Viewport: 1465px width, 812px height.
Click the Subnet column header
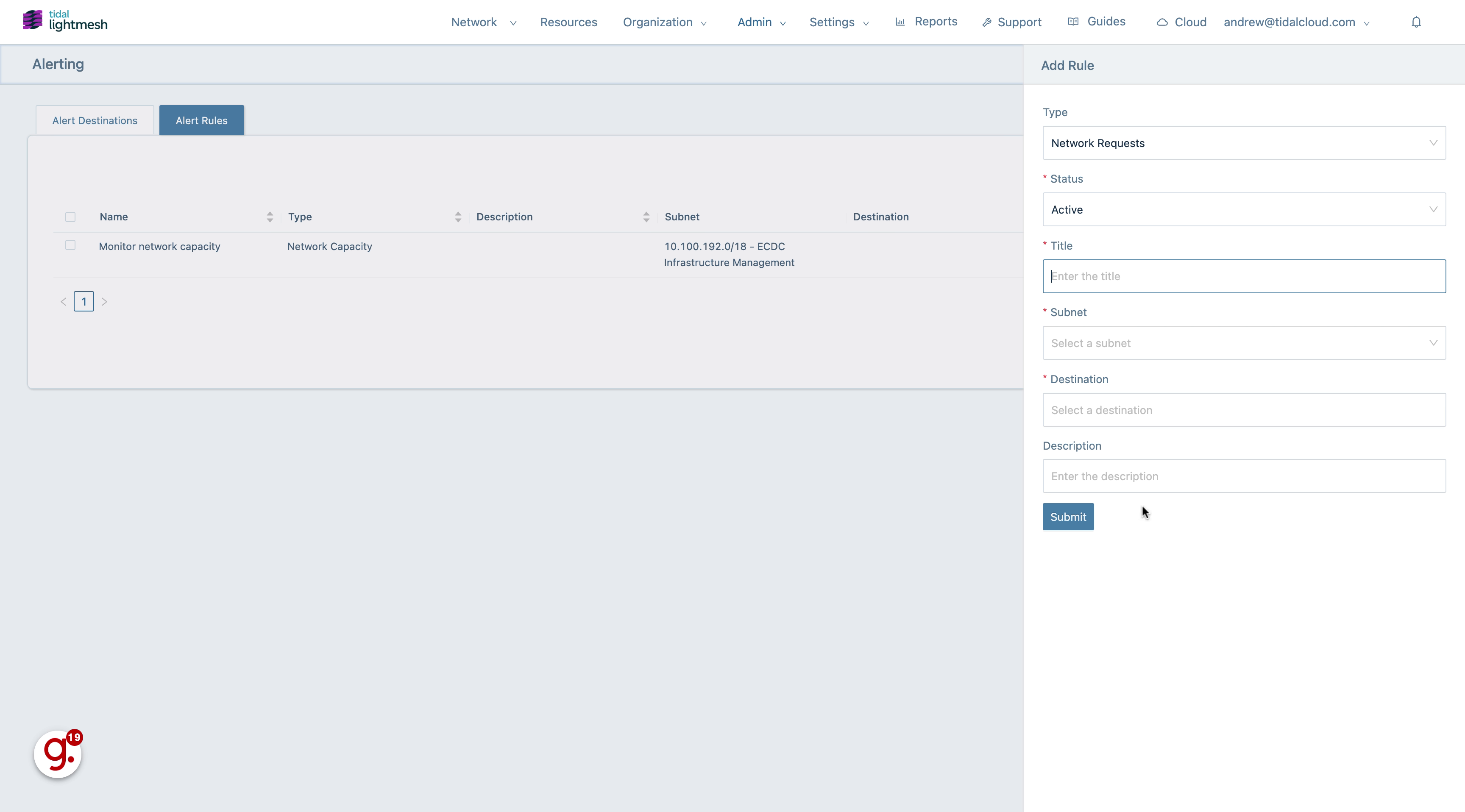[x=682, y=217]
